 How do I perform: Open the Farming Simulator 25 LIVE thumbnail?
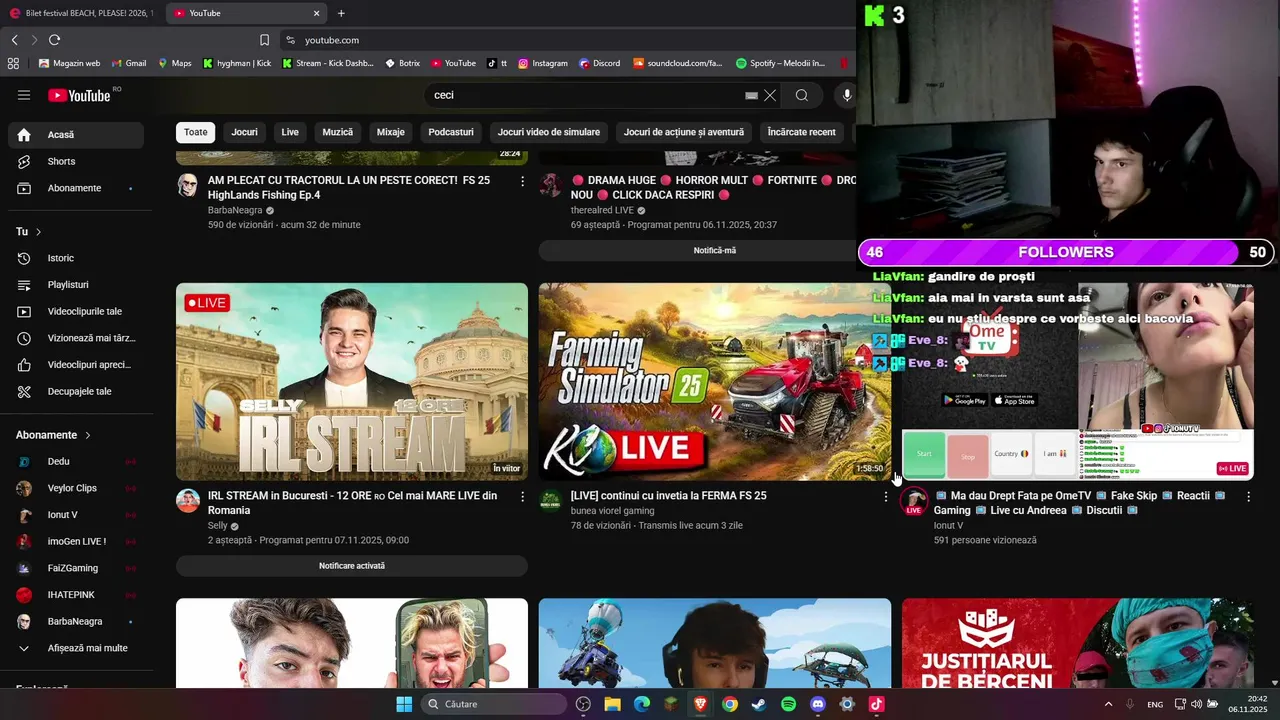coord(715,381)
